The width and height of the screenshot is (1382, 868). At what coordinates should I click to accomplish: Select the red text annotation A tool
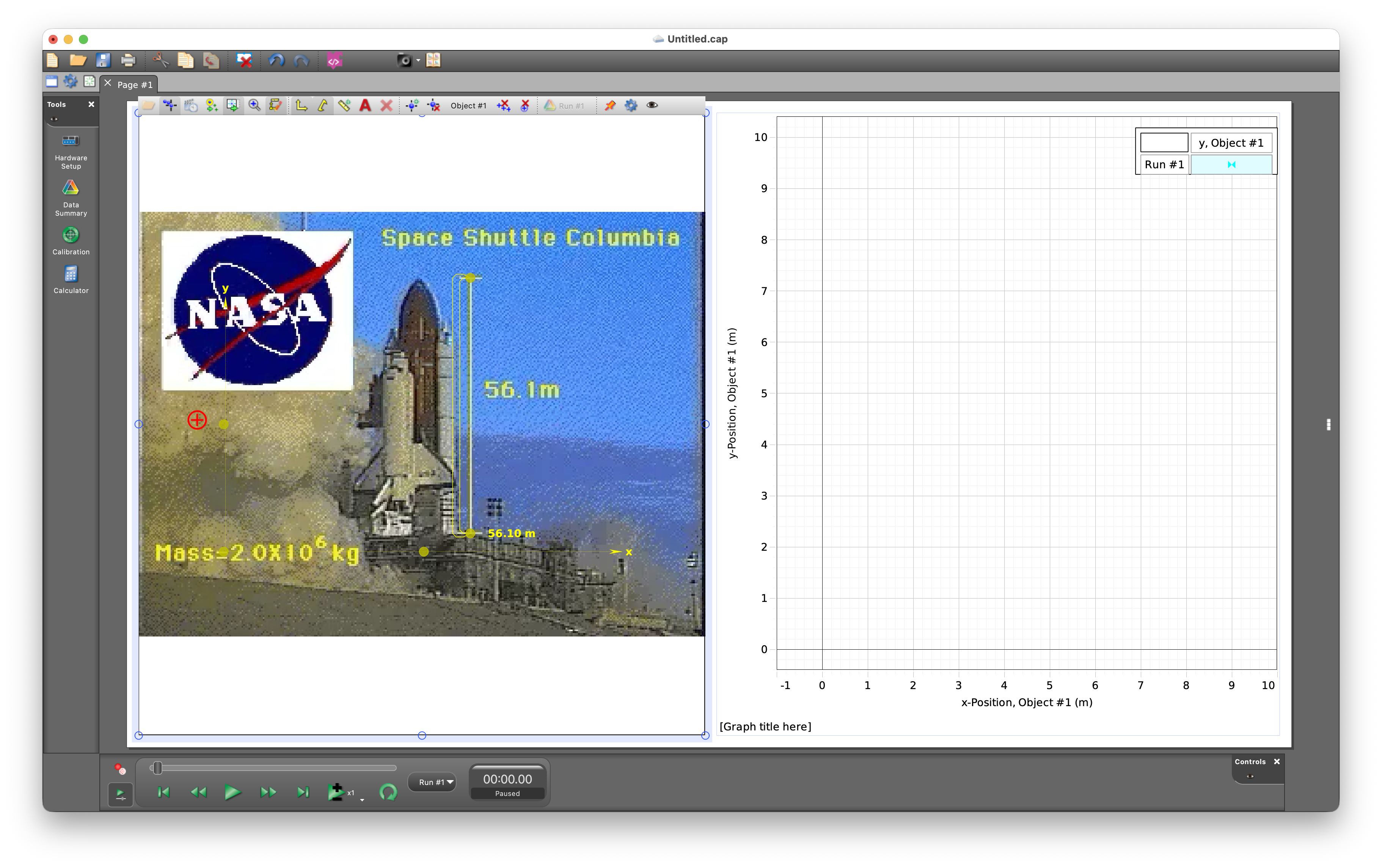pos(366,105)
